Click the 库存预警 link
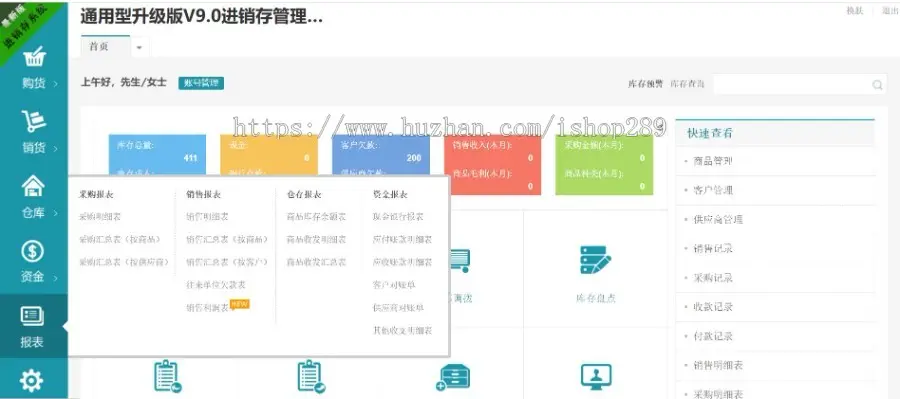The width and height of the screenshot is (900, 399). (x=646, y=84)
